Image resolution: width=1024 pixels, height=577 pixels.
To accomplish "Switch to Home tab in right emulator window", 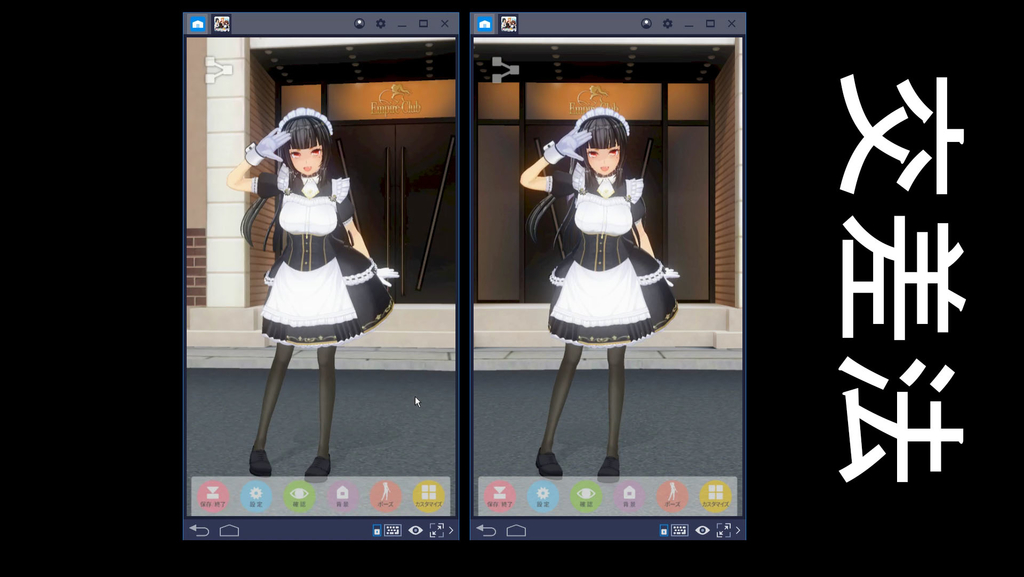I will 485,24.
